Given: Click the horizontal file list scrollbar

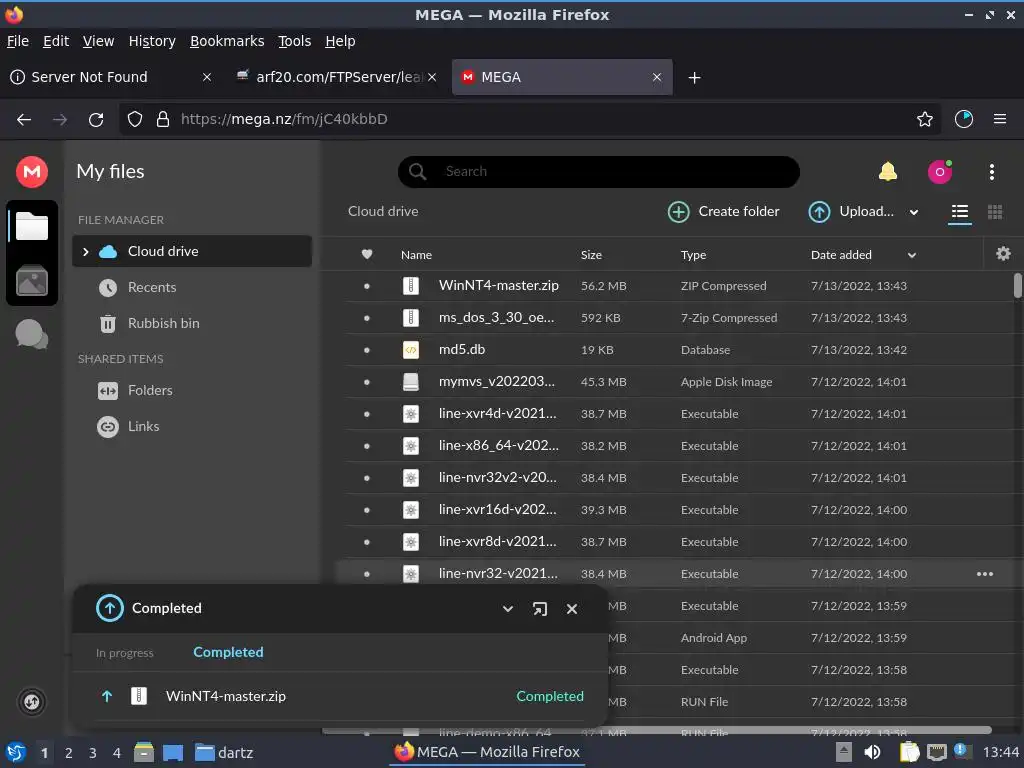Looking at the screenshot, I should tap(656, 729).
